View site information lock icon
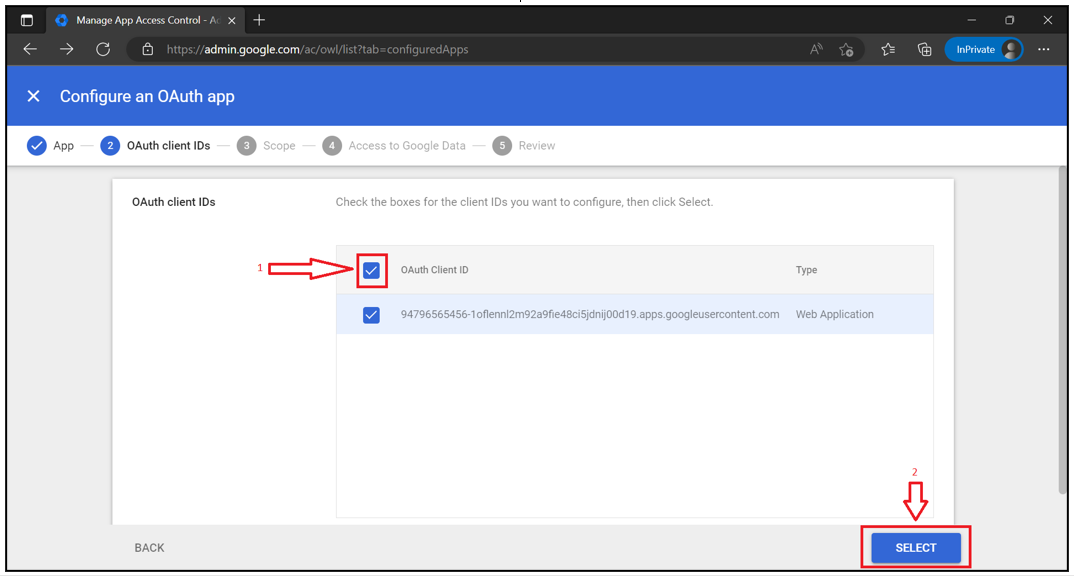This screenshot has width=1074, height=576. pyautogui.click(x=147, y=49)
